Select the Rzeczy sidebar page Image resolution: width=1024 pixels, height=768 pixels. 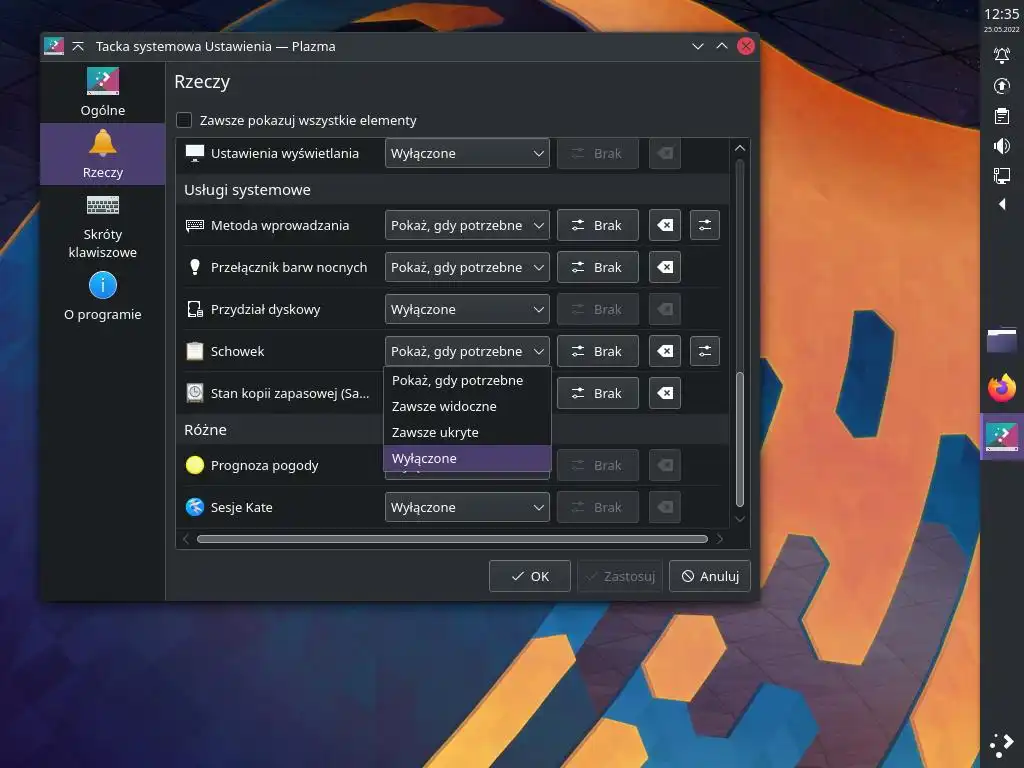click(103, 154)
